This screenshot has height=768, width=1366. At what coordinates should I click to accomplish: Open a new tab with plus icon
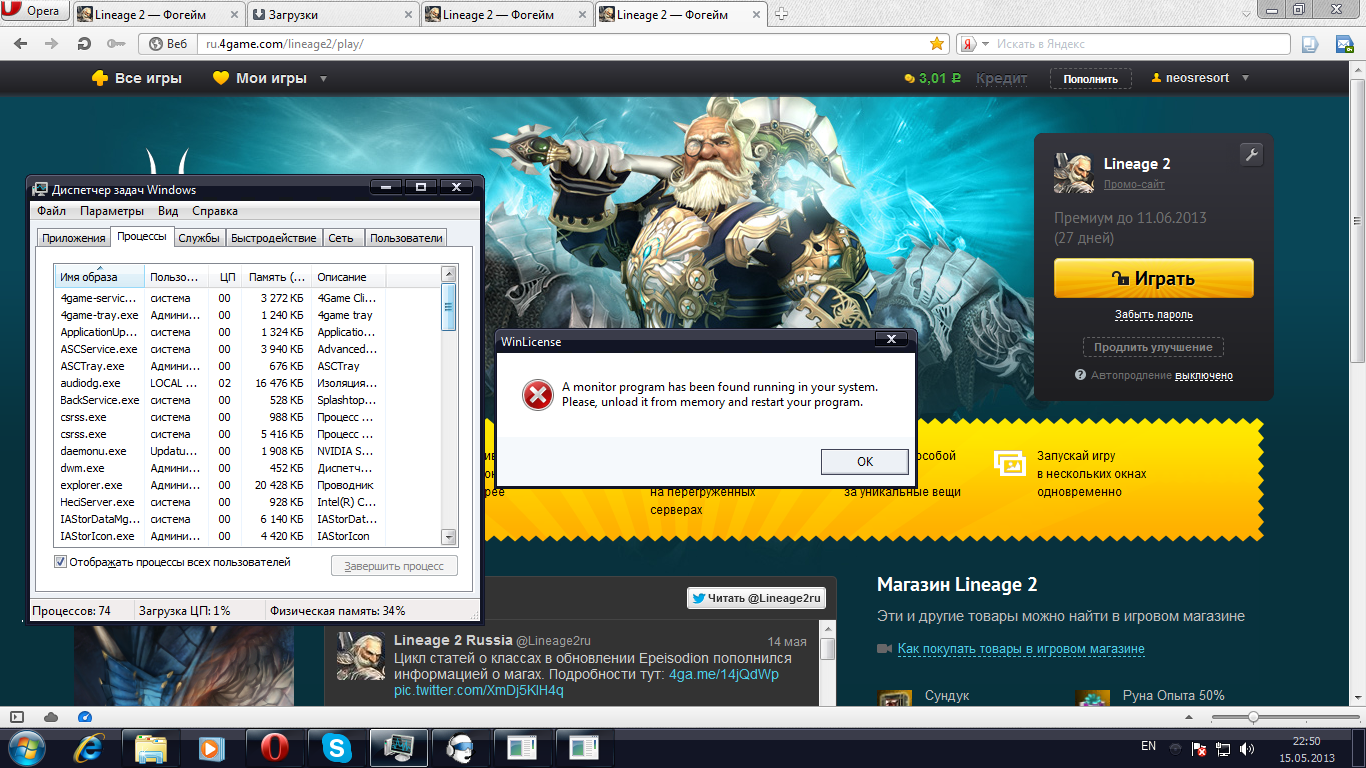(782, 13)
